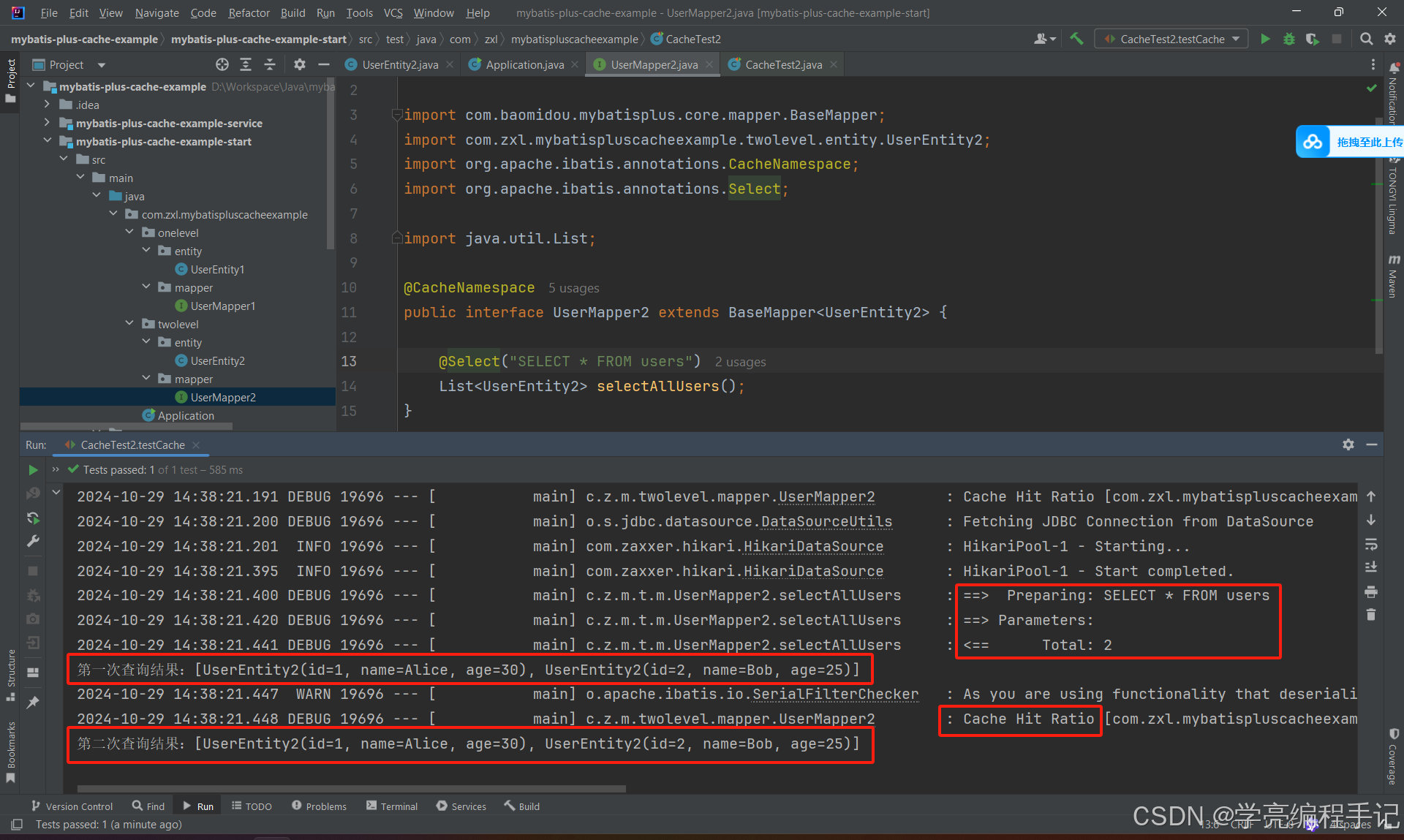Open the Refactor menu
This screenshot has height=840, width=1404.
click(x=249, y=12)
